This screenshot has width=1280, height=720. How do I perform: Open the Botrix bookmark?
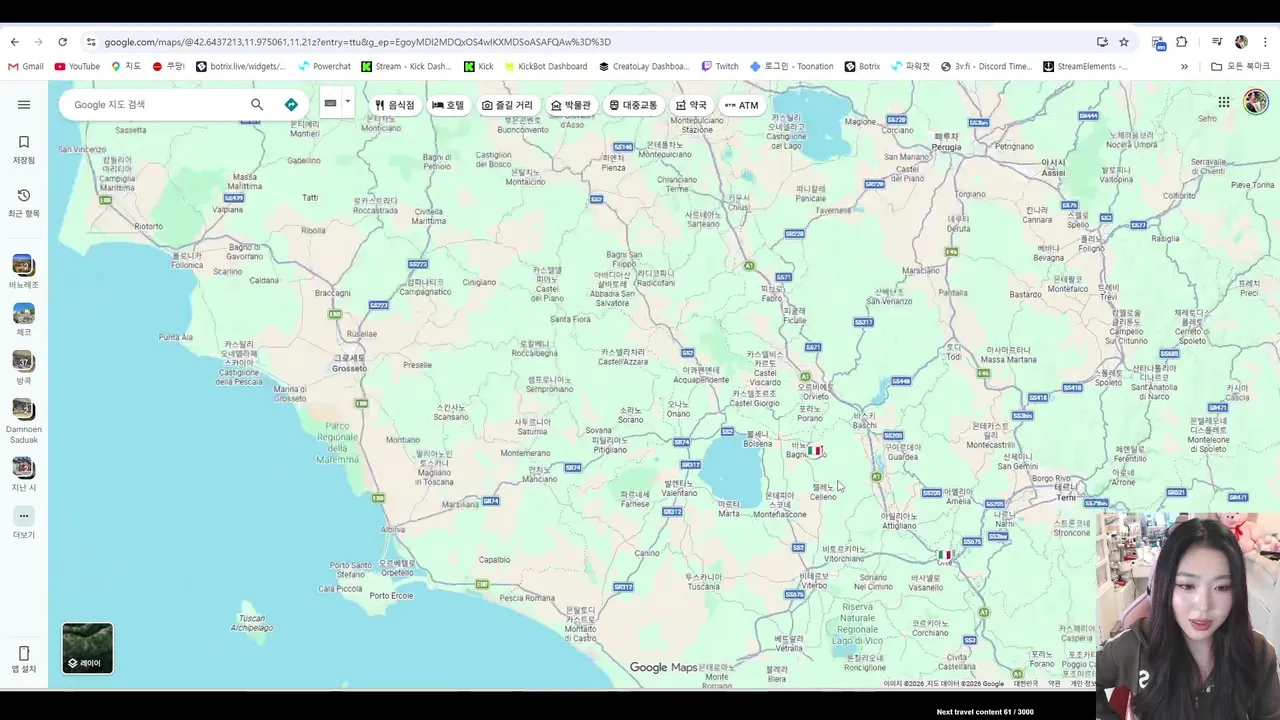click(x=862, y=67)
